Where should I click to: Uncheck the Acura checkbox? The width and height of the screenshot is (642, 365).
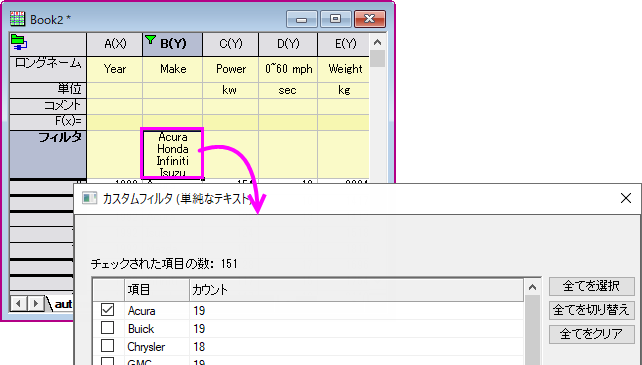(x=108, y=310)
